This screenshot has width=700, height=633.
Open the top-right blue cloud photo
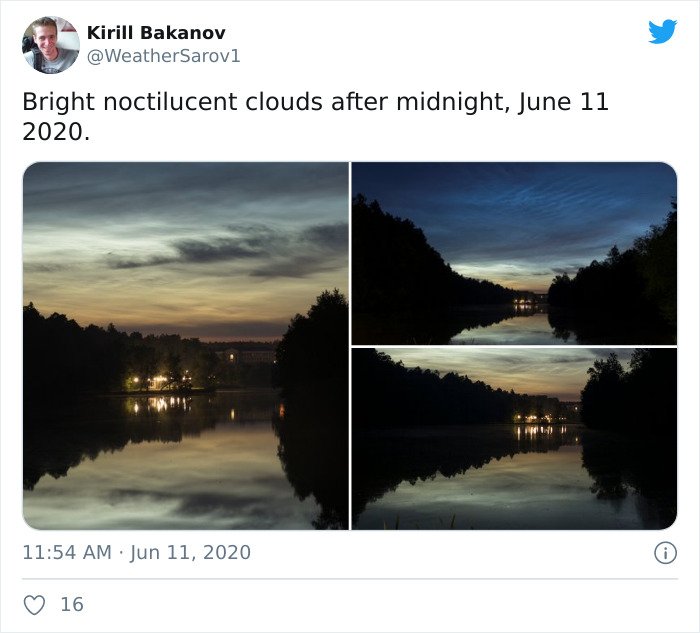pos(514,253)
